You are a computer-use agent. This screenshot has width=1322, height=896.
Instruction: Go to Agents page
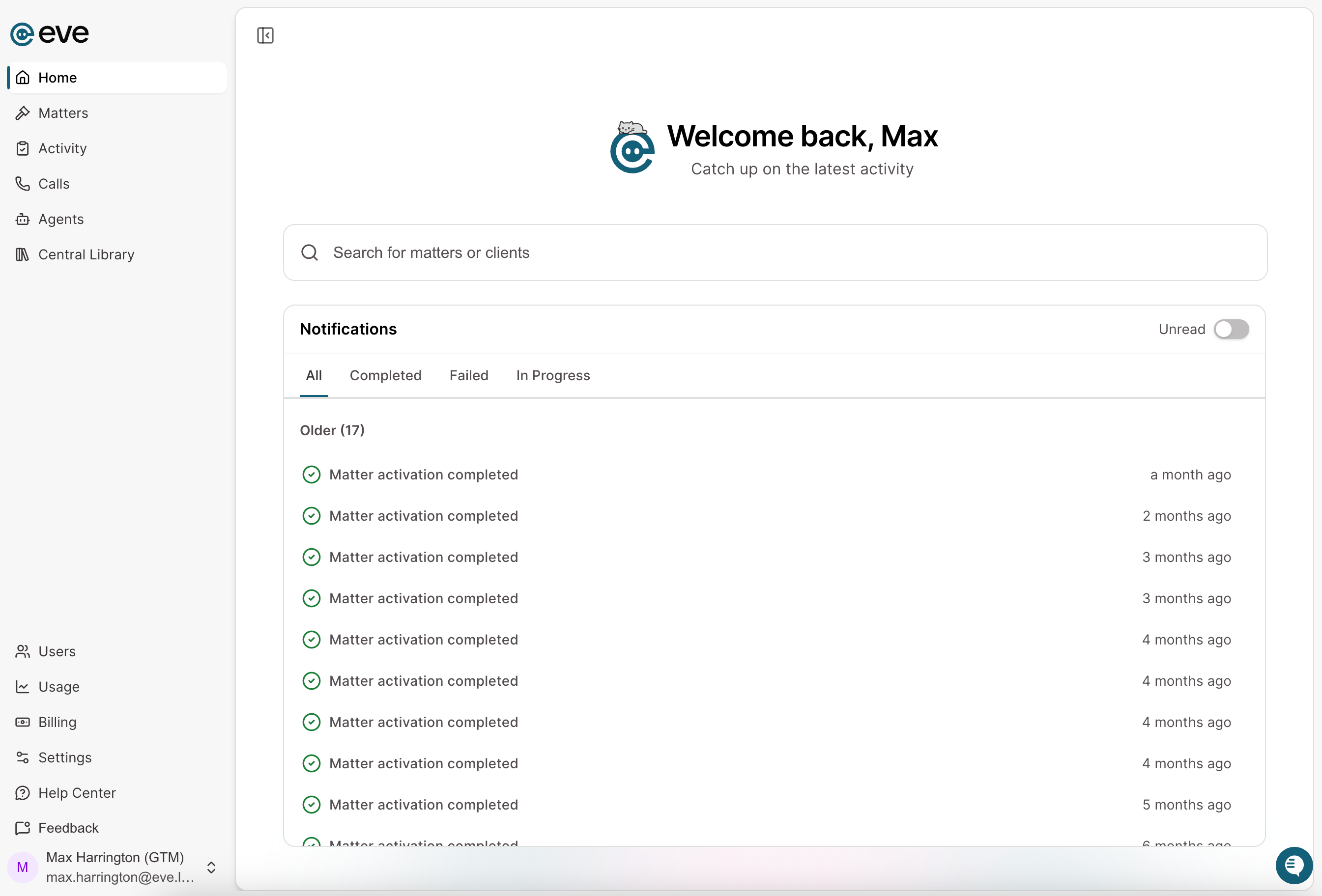(x=116, y=219)
